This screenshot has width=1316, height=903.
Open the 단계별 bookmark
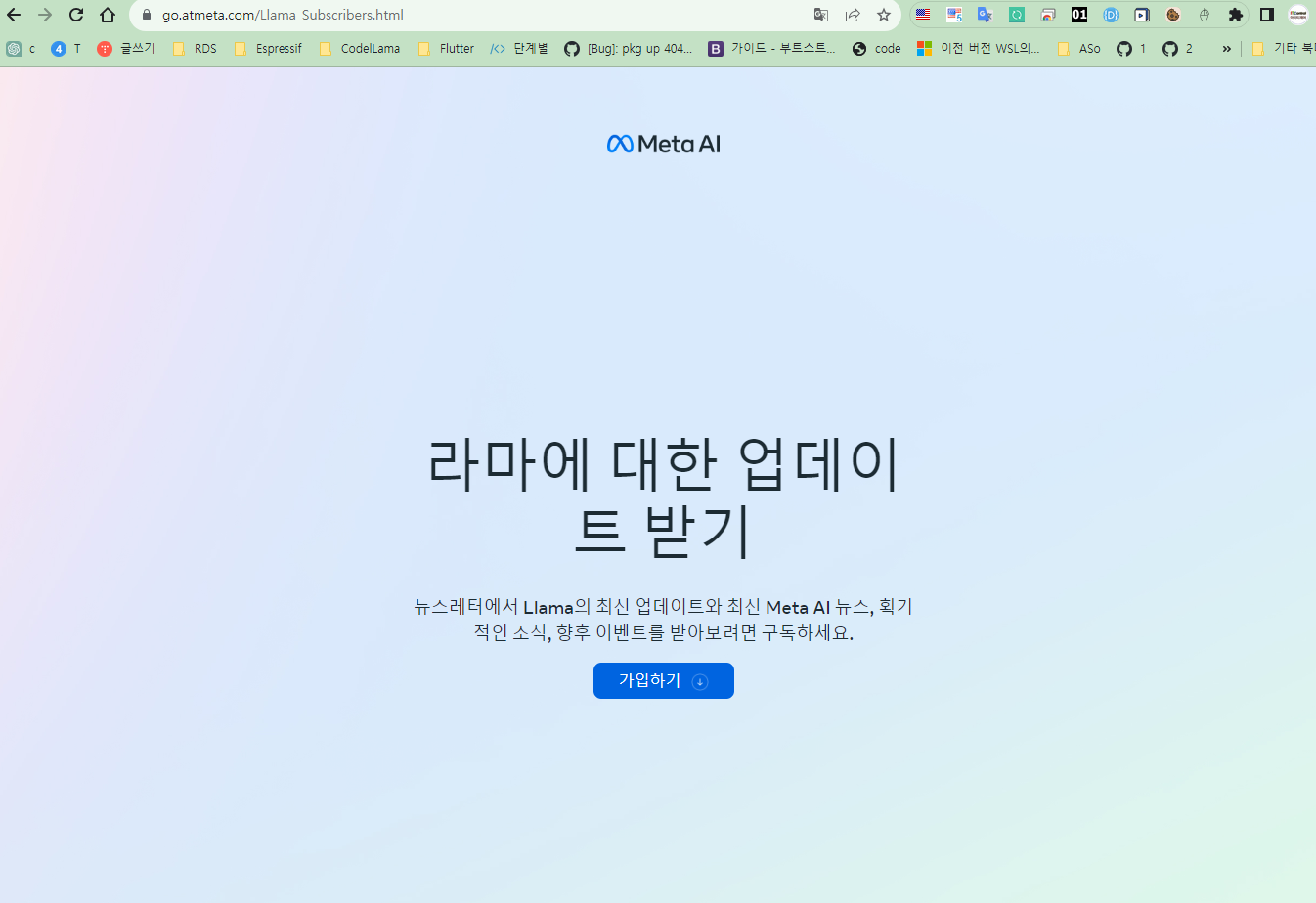[519, 48]
